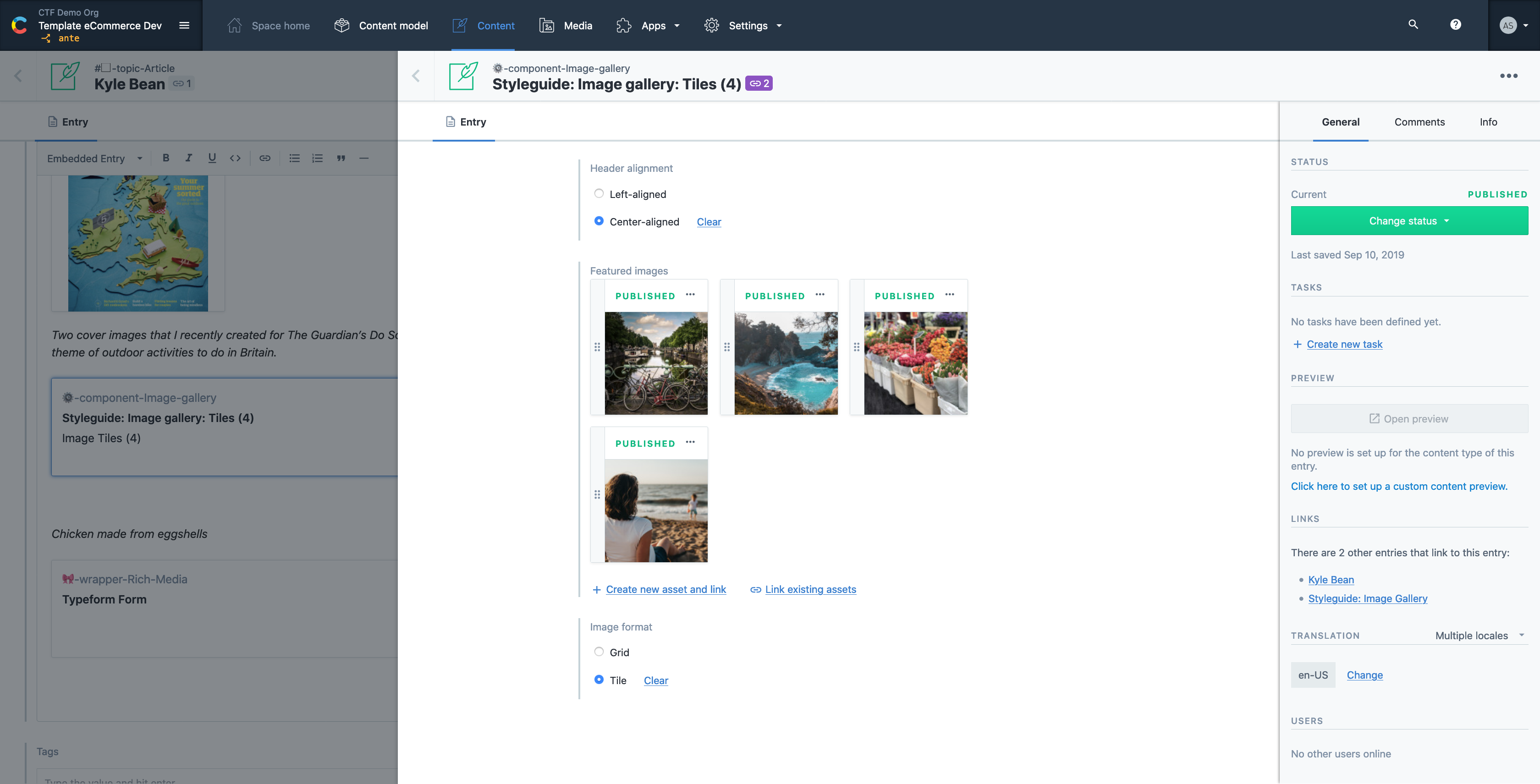The height and width of the screenshot is (784, 1540).
Task: Open the Media section icon
Action: (x=546, y=25)
